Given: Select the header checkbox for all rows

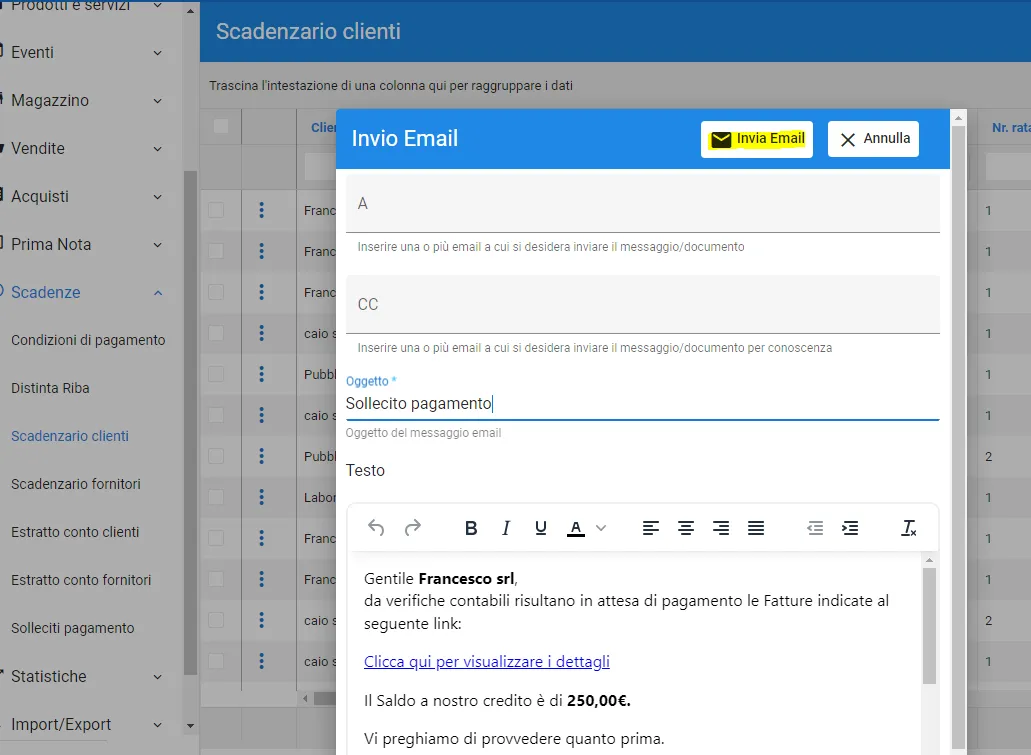Looking at the screenshot, I should coord(221,126).
